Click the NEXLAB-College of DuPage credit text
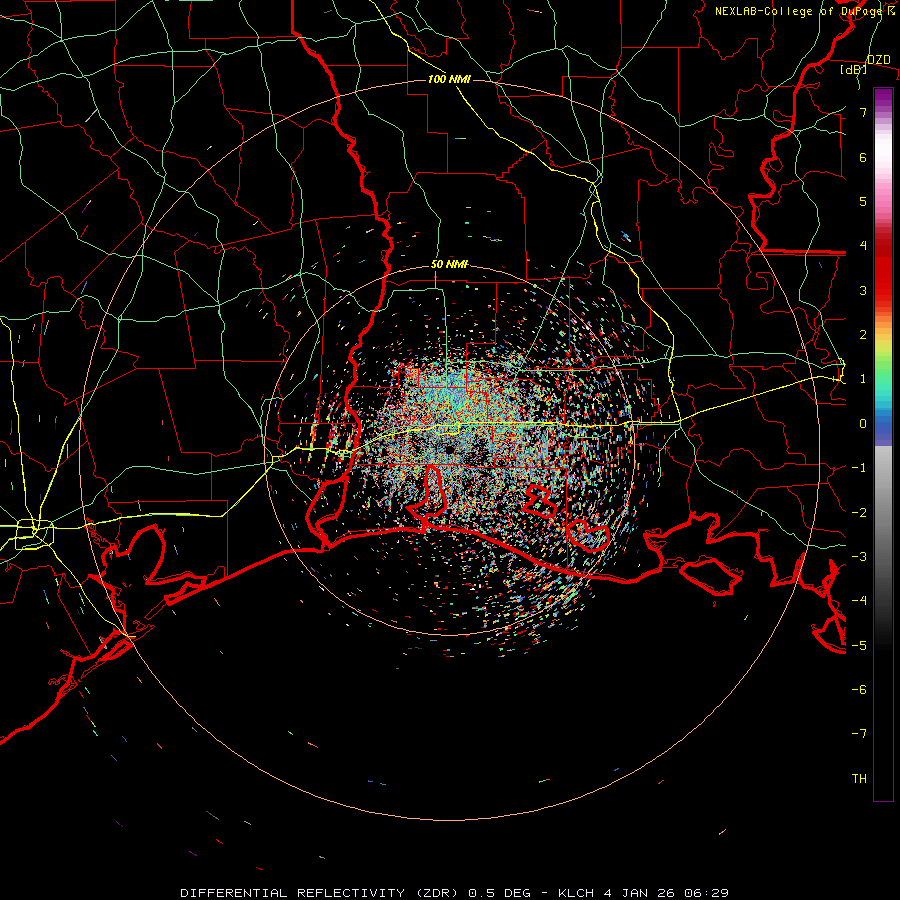This screenshot has width=900, height=900. click(x=798, y=11)
